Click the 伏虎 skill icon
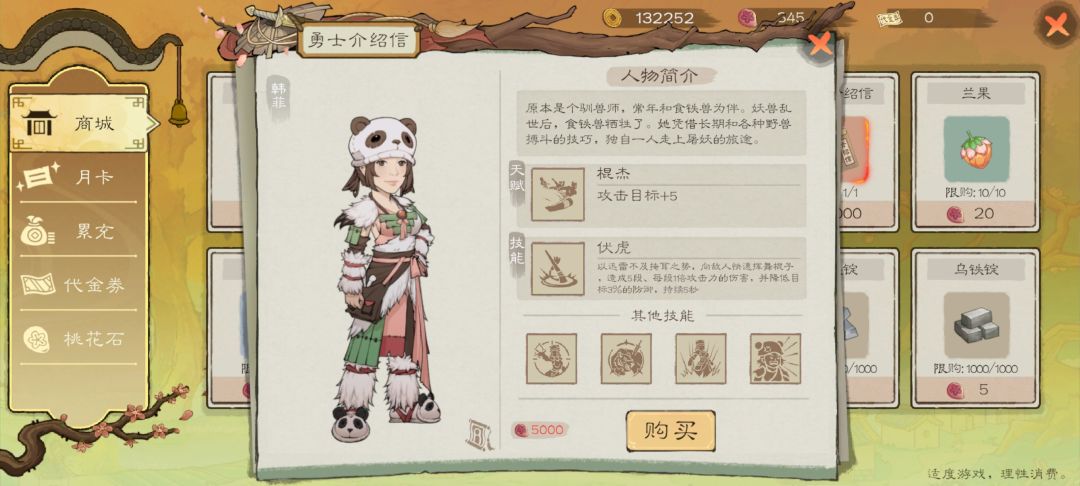 [x=557, y=268]
